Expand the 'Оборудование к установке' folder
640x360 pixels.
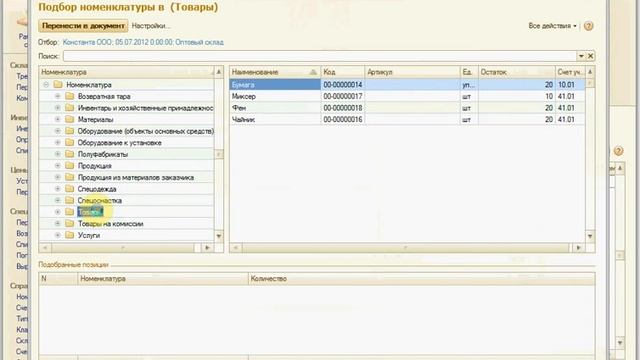58,142
